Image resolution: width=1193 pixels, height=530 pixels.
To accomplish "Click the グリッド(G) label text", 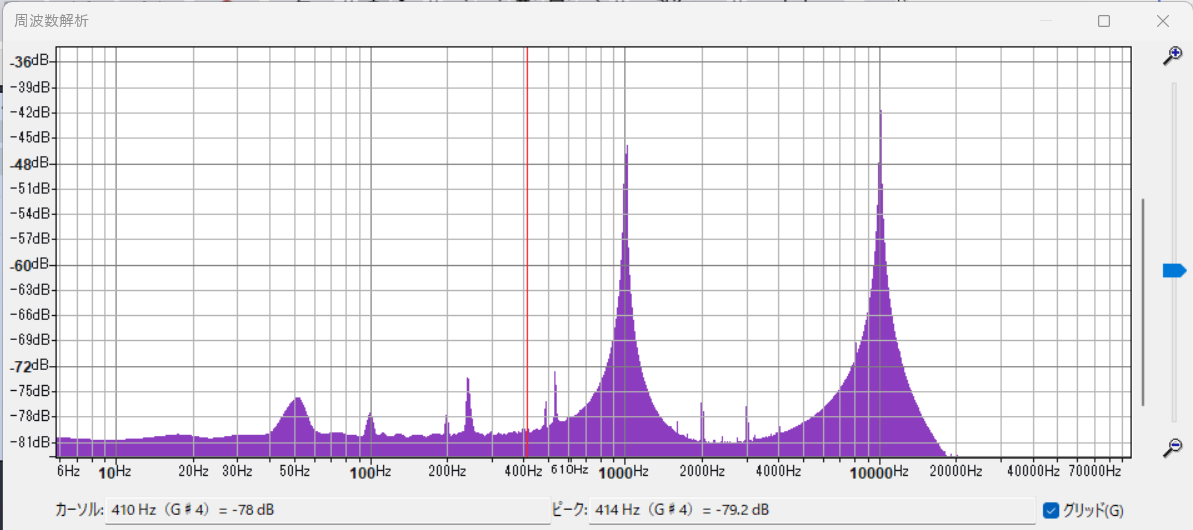I will 1099,510.
